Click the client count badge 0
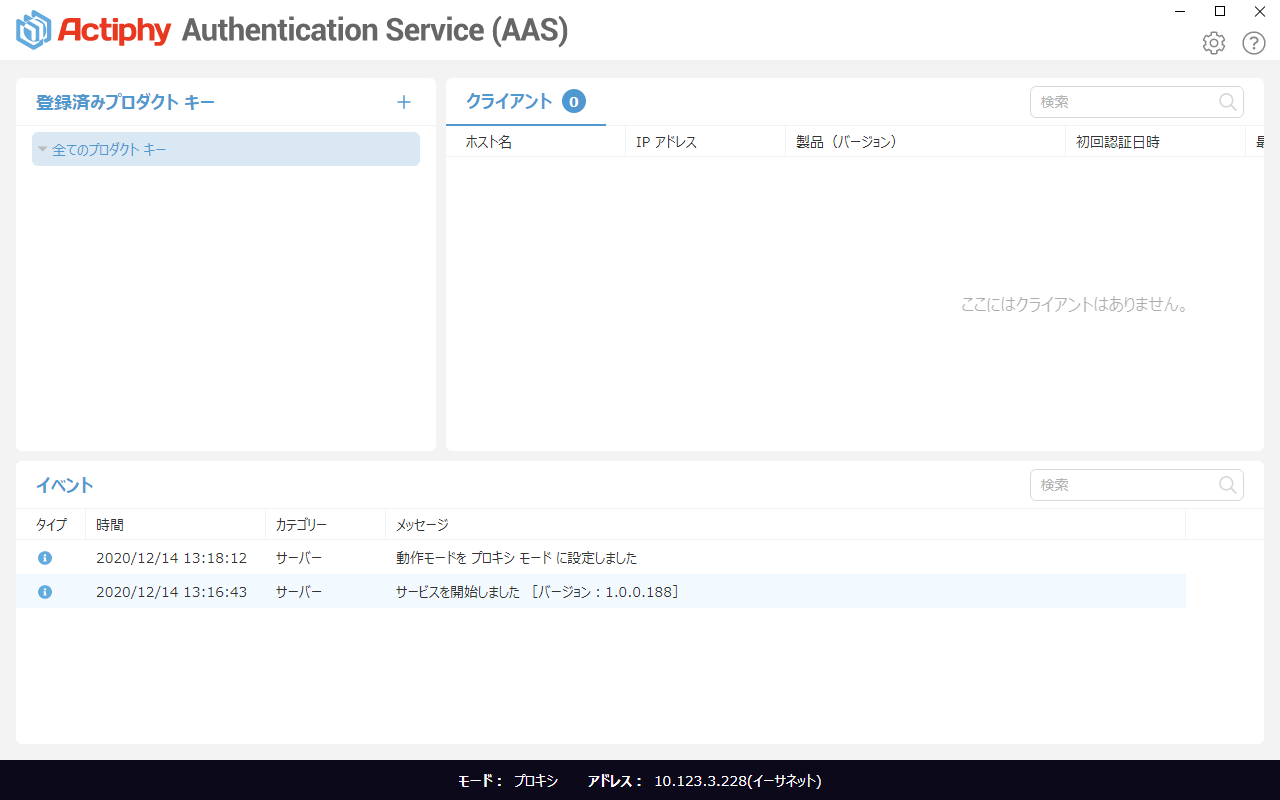The height and width of the screenshot is (800, 1280). [x=574, y=101]
